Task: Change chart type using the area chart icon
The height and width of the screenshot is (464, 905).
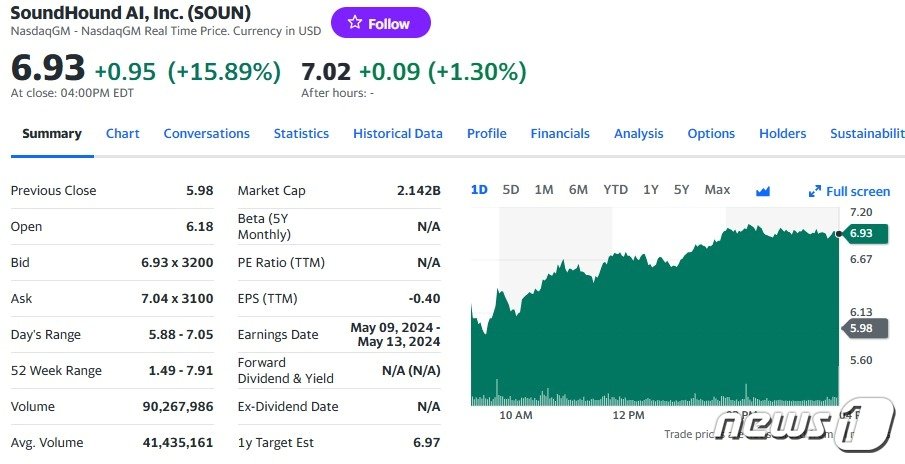Action: [763, 191]
